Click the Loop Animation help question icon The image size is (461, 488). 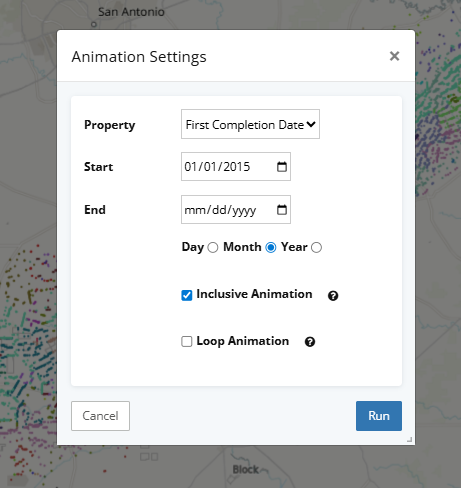[310, 342]
